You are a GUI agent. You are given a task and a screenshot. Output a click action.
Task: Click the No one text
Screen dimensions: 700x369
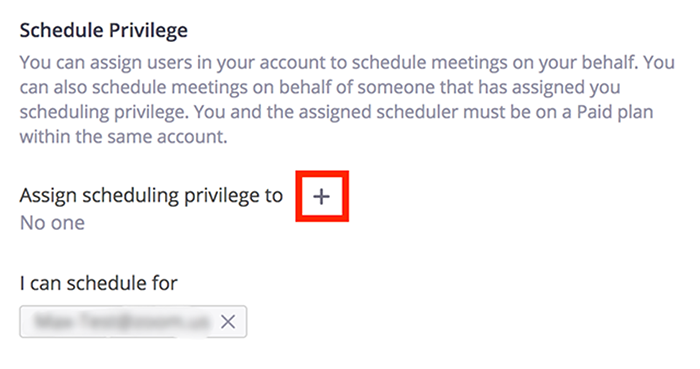click(52, 223)
